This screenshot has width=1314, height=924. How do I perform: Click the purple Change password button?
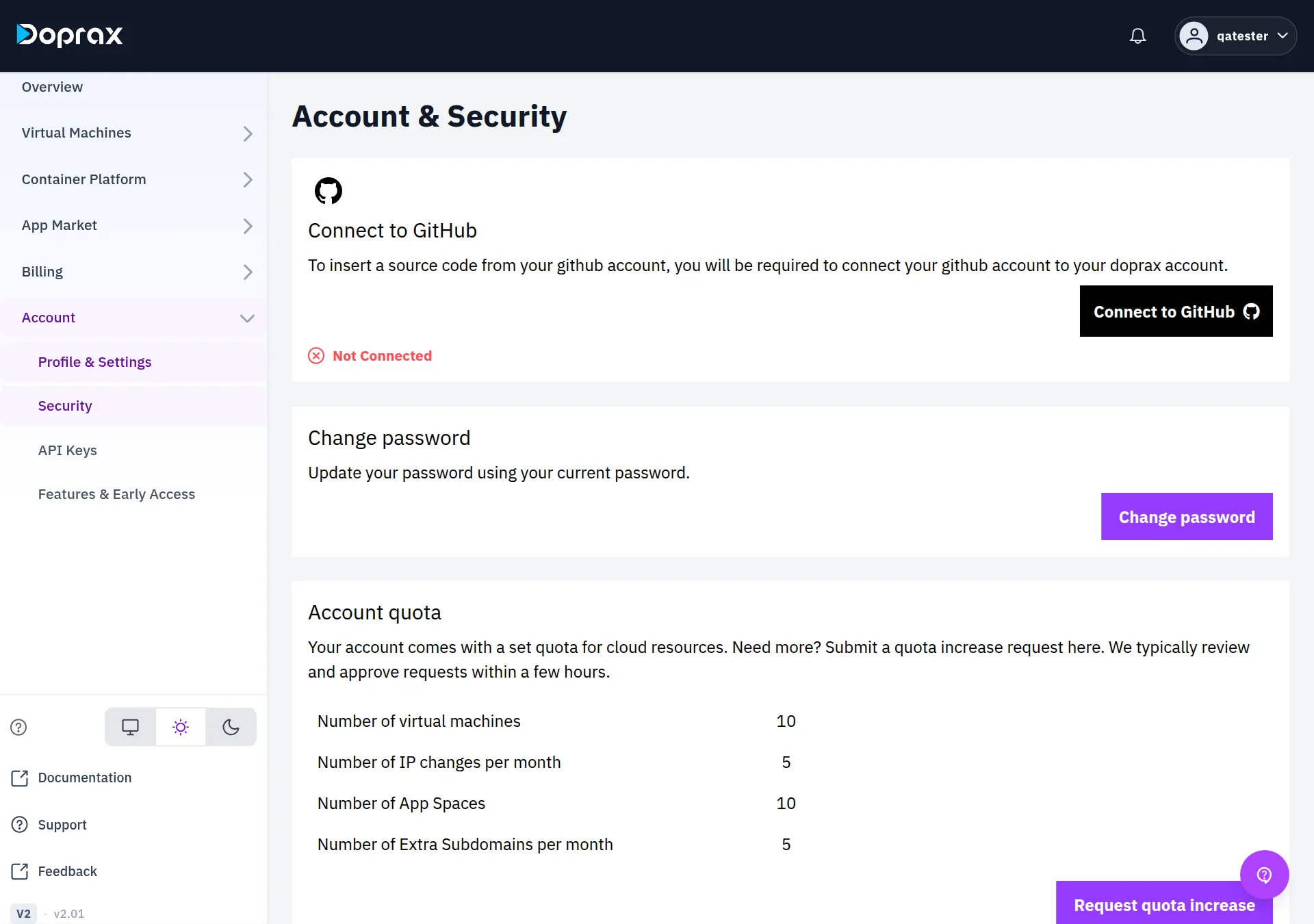click(x=1187, y=517)
